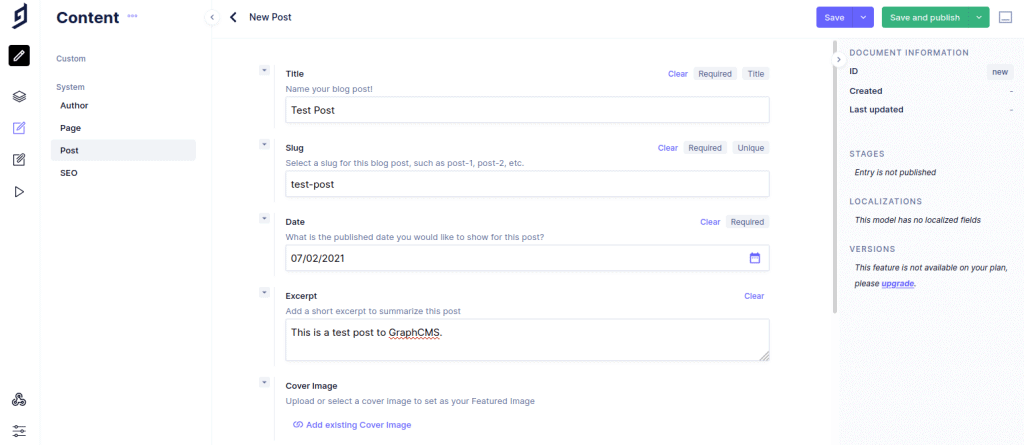
Task: Open the API Playground play icon
Action: [19, 191]
